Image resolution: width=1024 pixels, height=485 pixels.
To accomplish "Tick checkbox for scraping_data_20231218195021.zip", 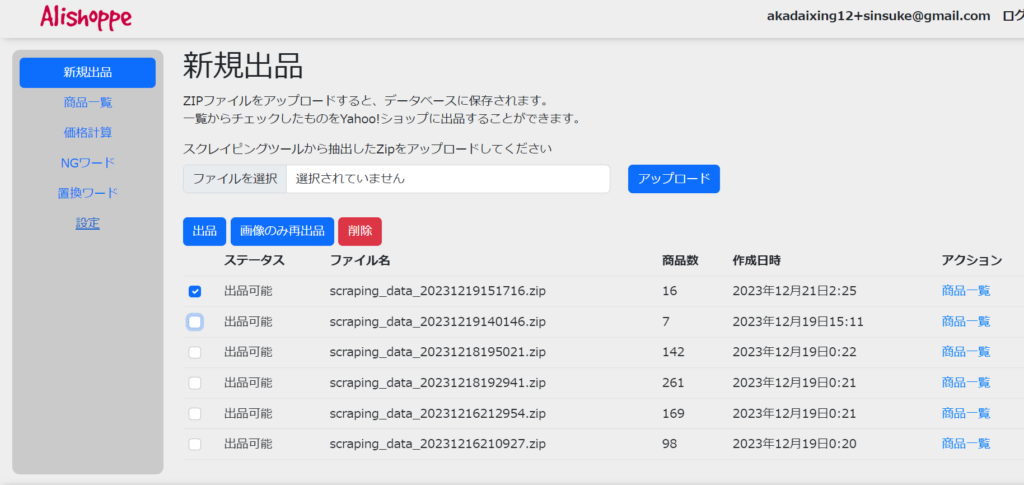I will click(x=195, y=353).
